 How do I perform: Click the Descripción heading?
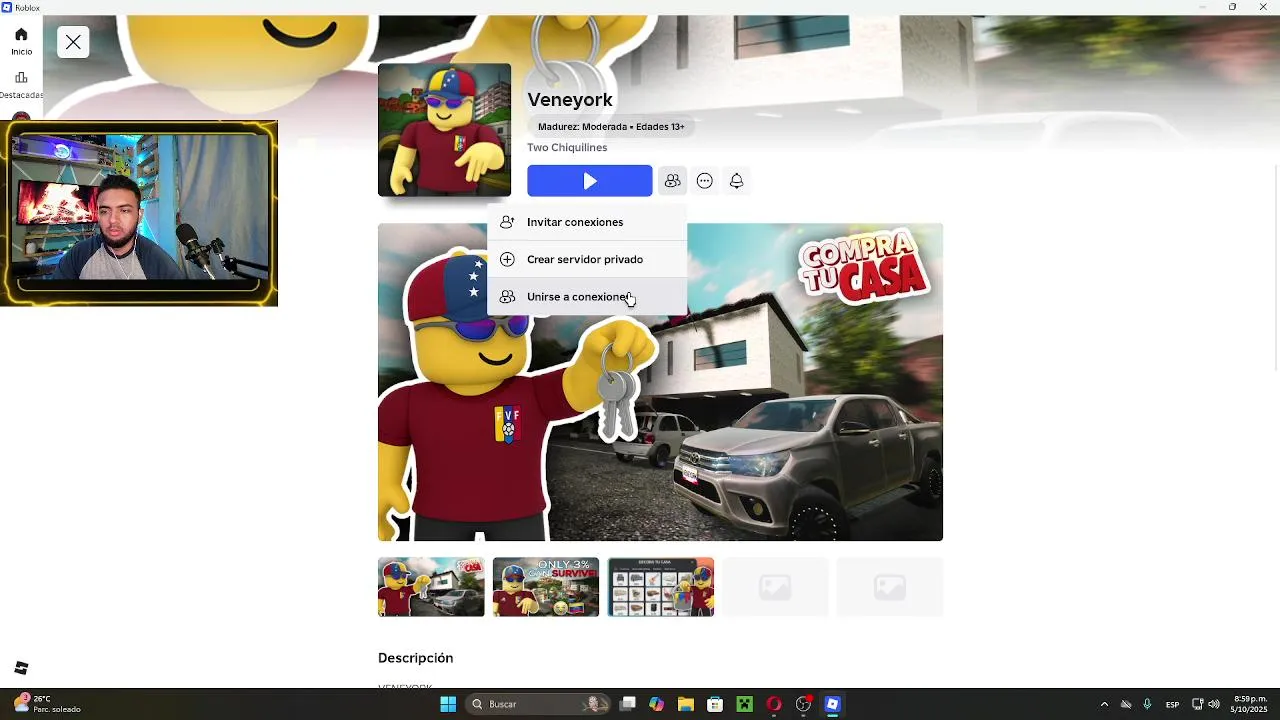[415, 658]
